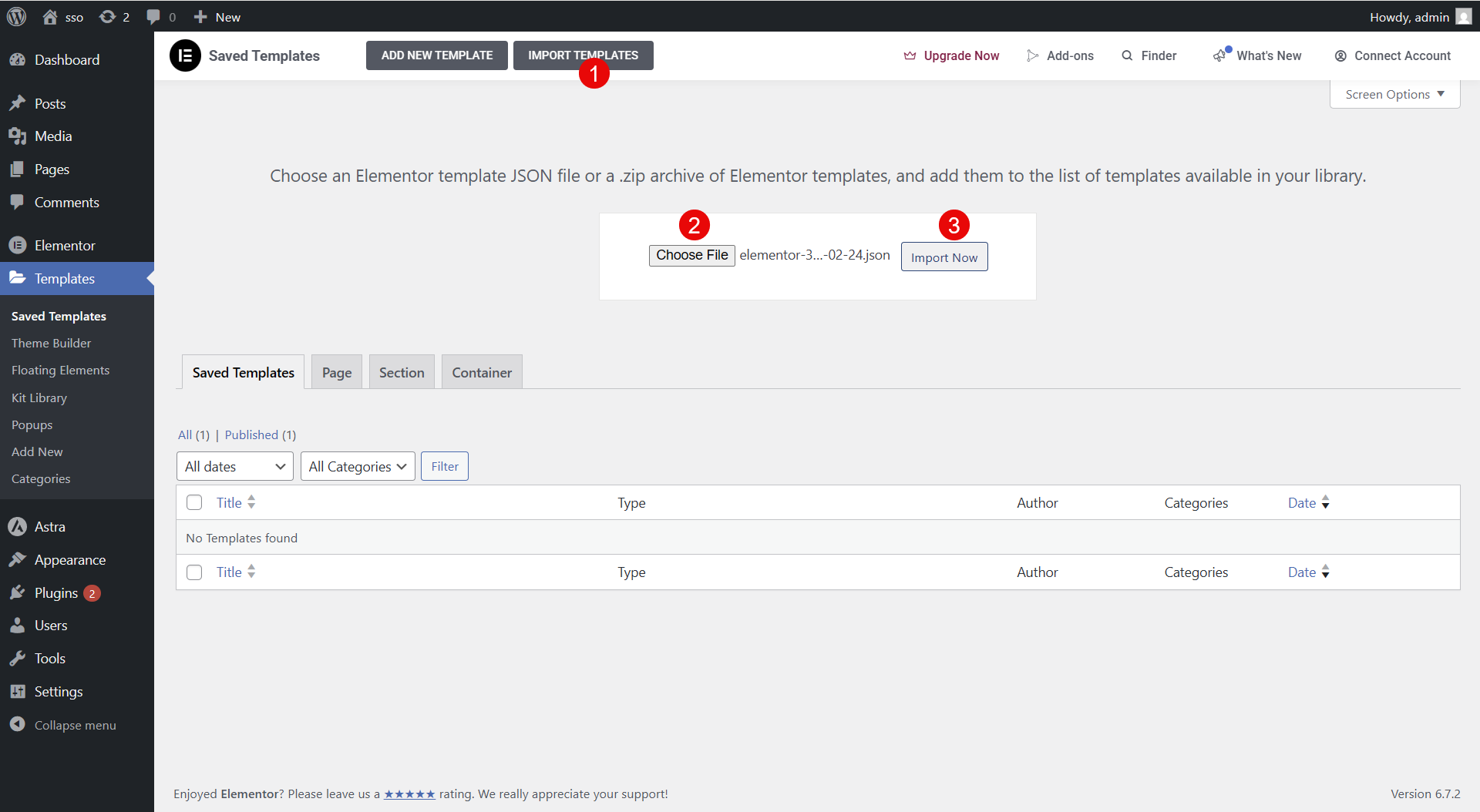
Task: Switch to the Section tab
Action: pos(402,372)
